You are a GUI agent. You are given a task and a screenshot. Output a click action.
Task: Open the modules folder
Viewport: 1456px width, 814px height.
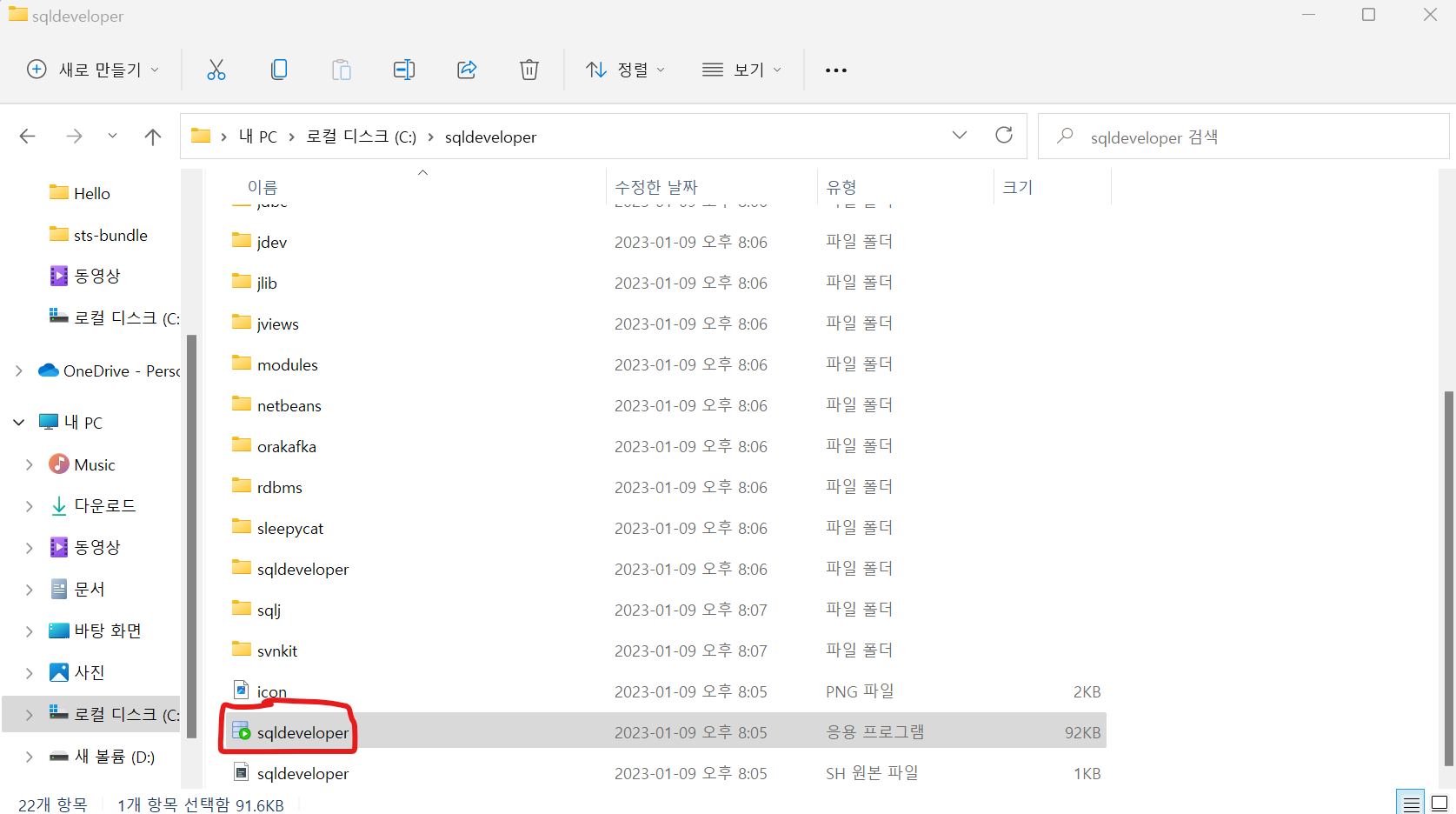pos(665,364)
